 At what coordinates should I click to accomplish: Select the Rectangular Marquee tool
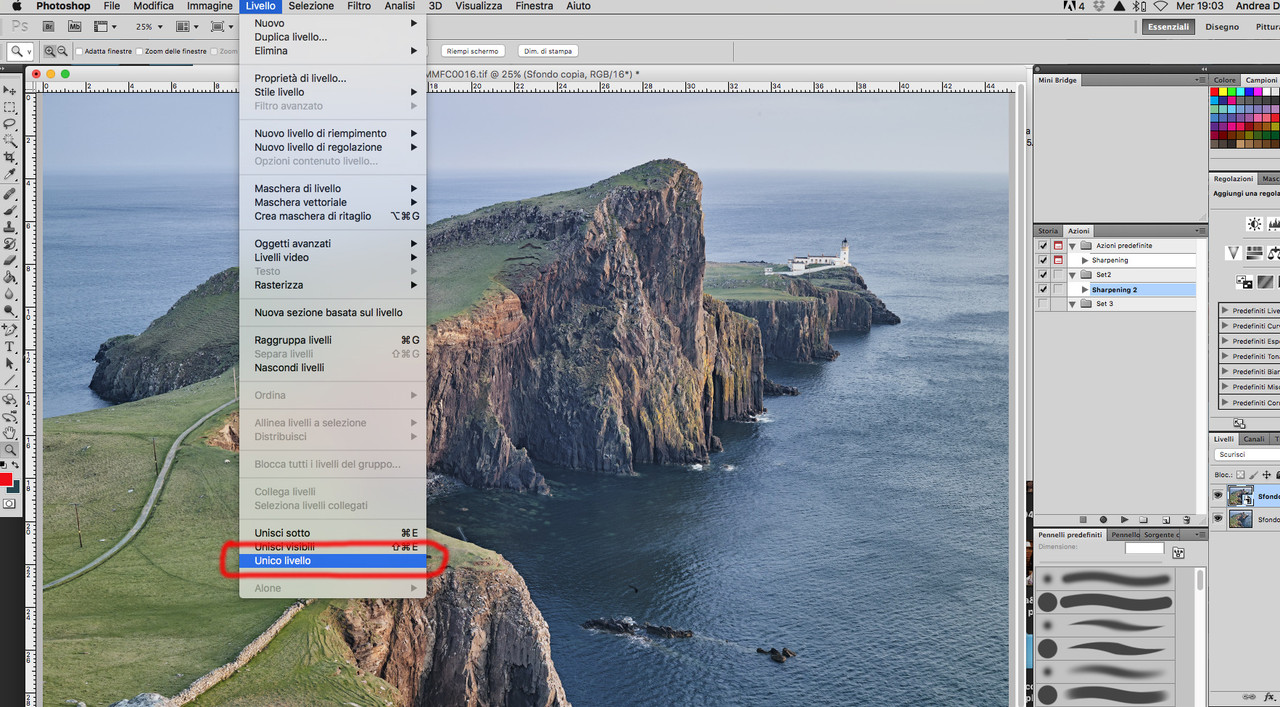pyautogui.click(x=10, y=107)
